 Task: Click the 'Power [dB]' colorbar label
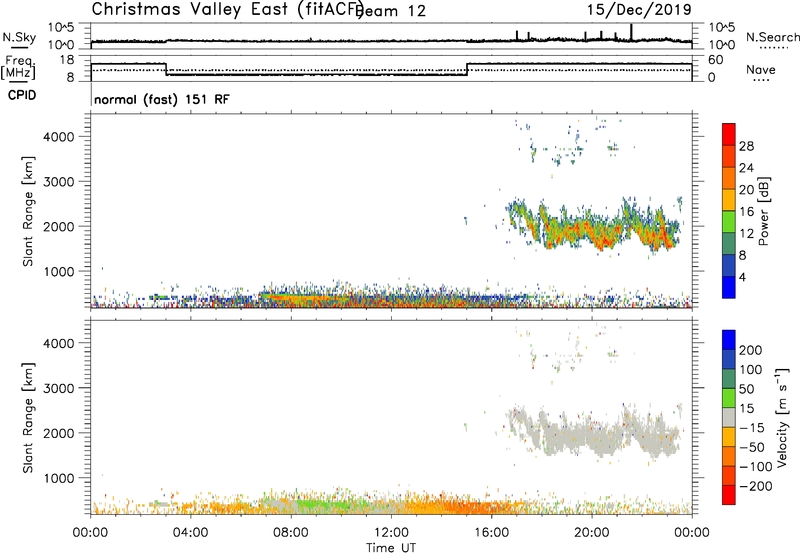763,211
